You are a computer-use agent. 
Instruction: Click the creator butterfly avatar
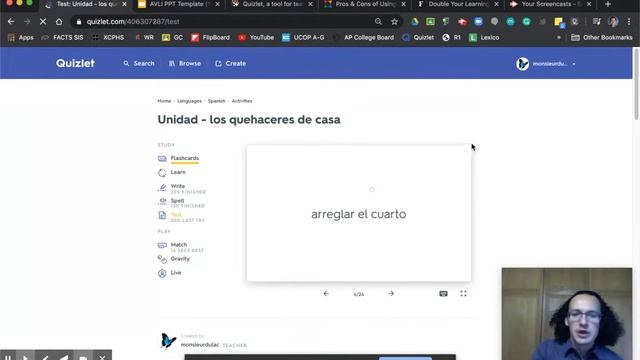coord(168,341)
